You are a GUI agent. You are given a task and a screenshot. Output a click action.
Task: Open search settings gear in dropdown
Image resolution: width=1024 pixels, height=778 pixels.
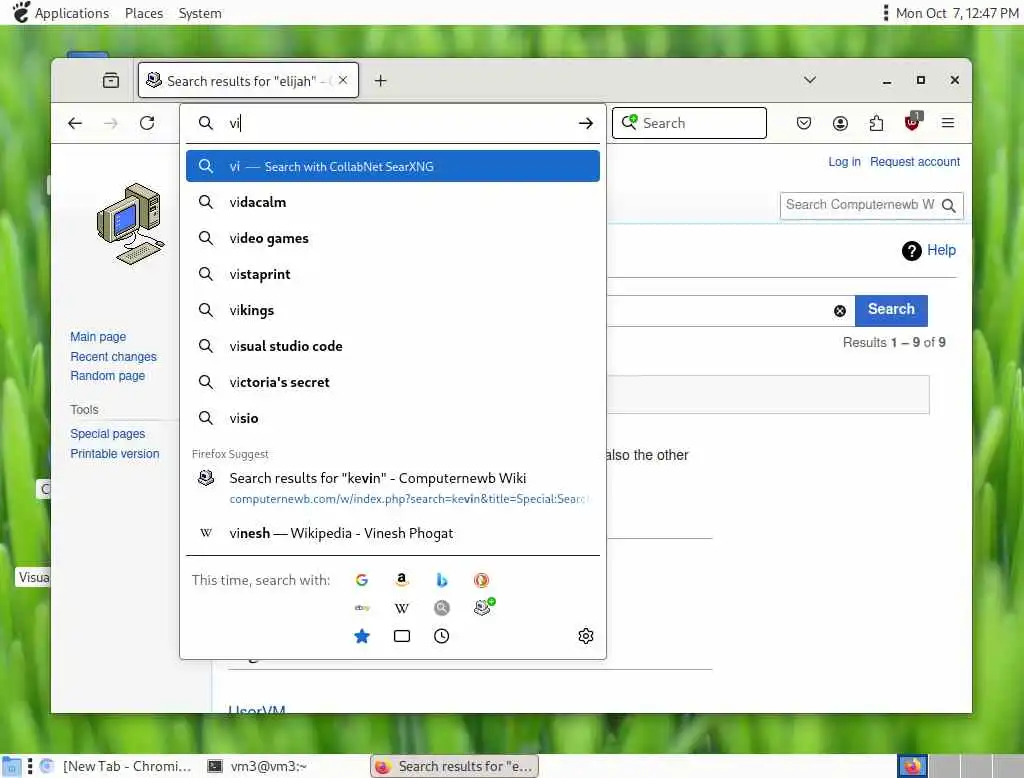pyautogui.click(x=586, y=636)
